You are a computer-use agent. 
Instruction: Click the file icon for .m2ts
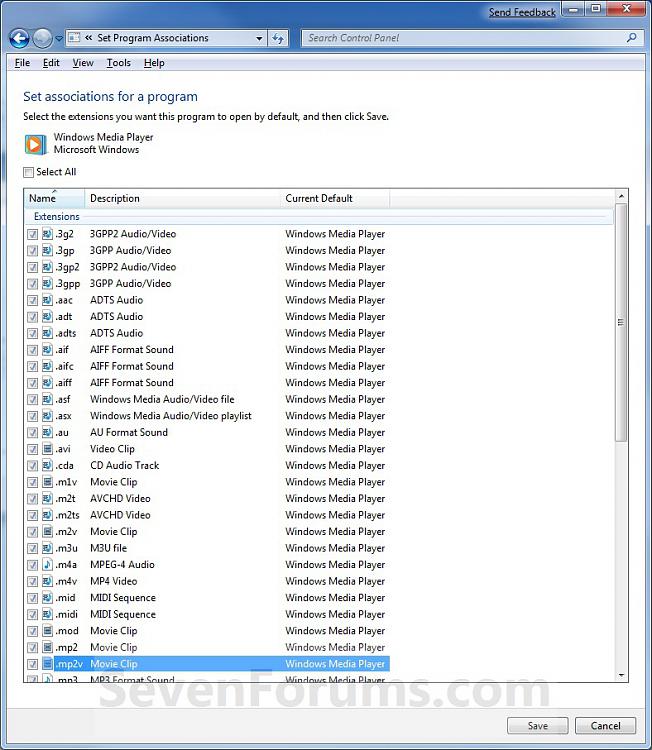[x=47, y=515]
